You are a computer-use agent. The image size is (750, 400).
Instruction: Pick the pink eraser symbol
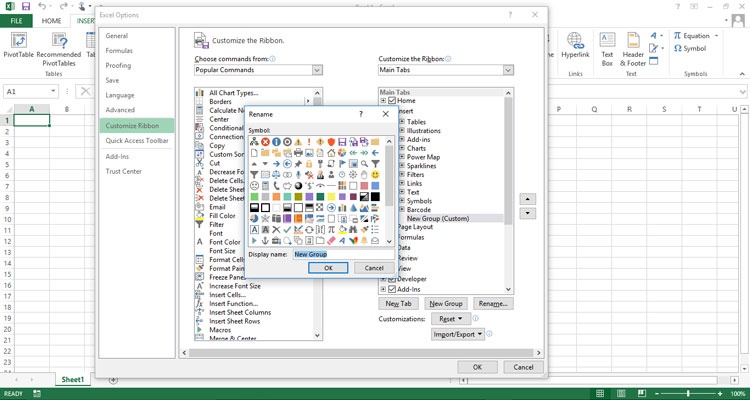(331, 241)
